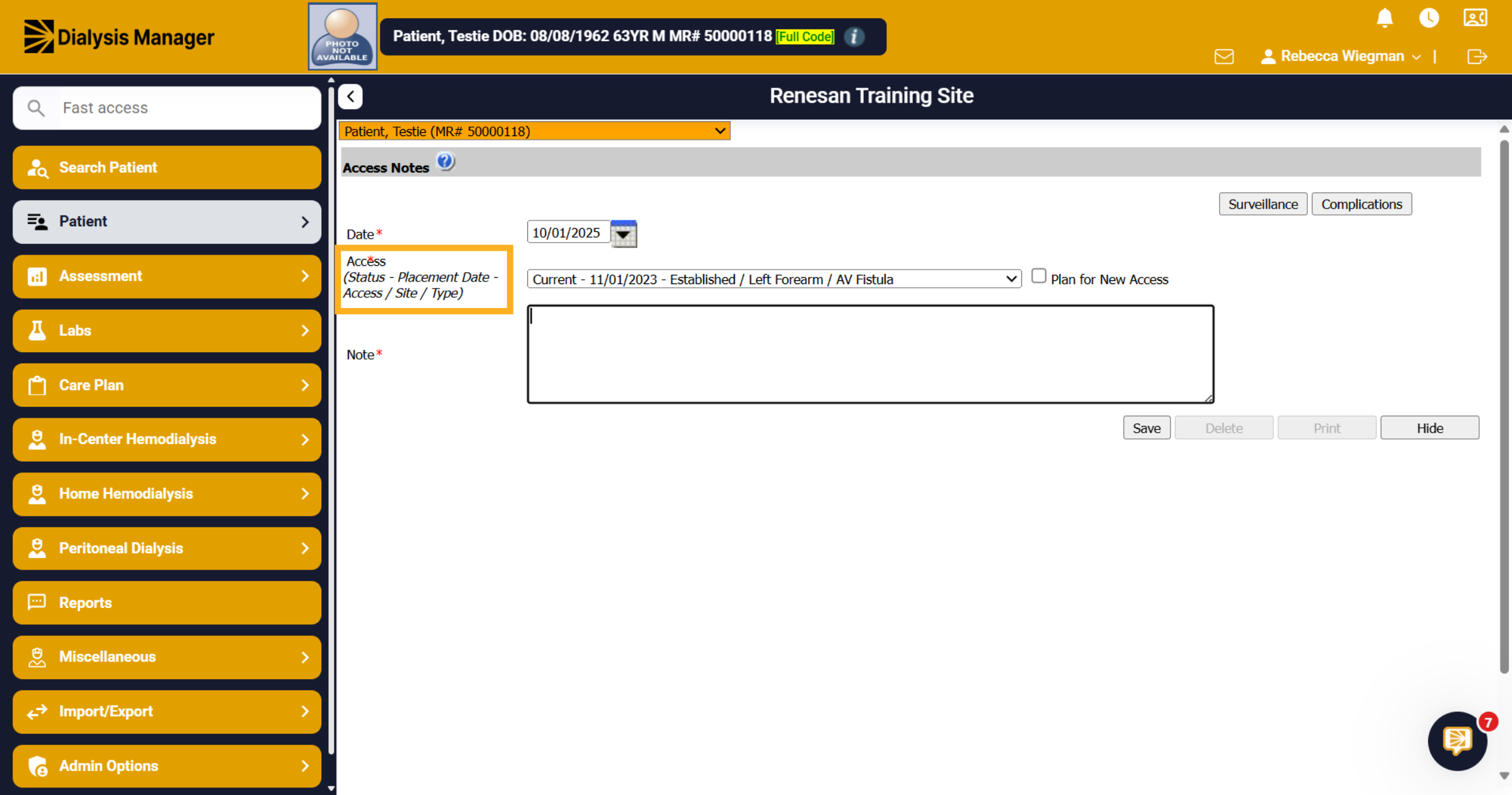Click the Hide button
This screenshot has width=1512, height=795.
(x=1429, y=428)
